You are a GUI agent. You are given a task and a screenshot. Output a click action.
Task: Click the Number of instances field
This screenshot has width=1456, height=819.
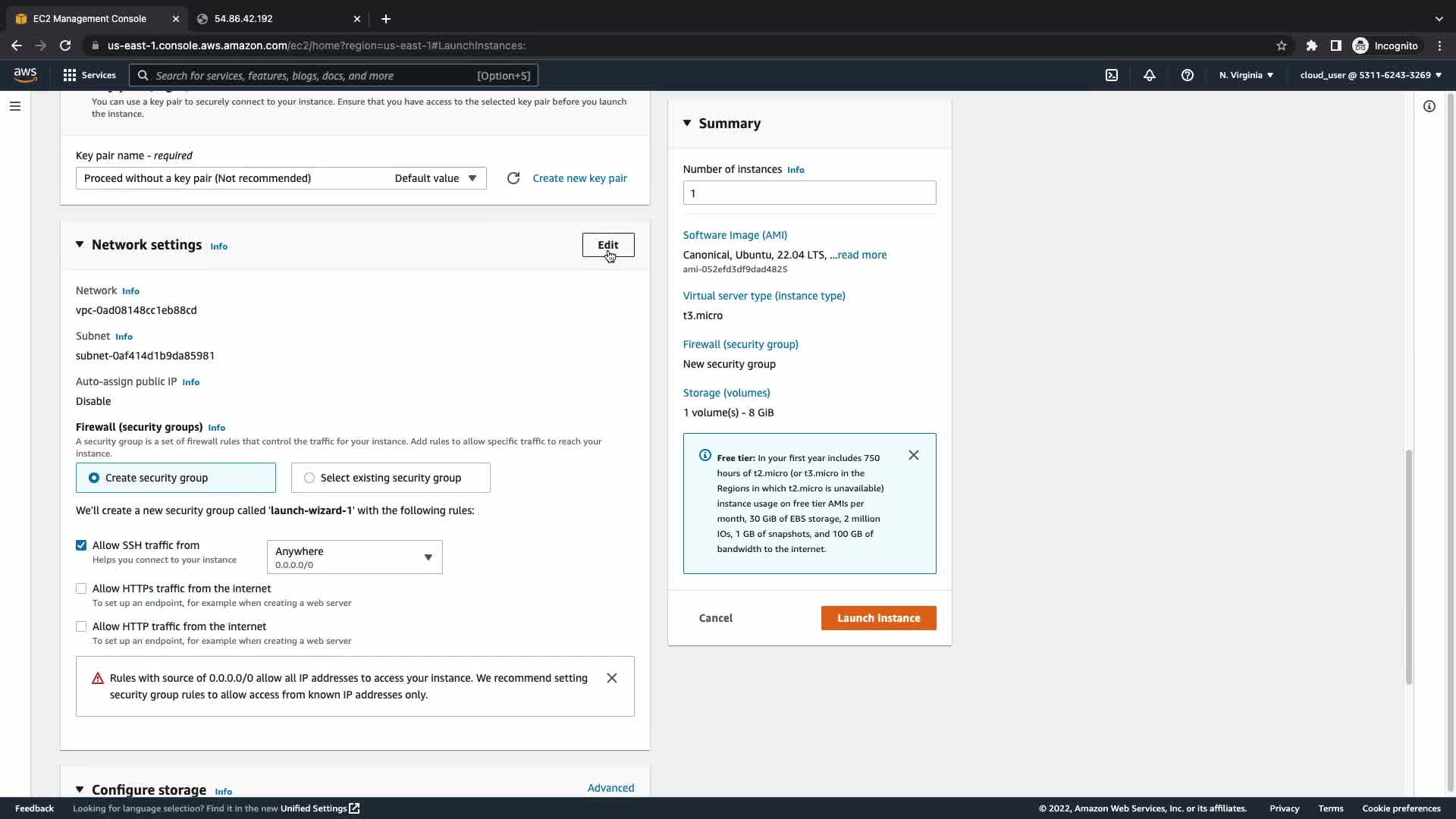(809, 193)
